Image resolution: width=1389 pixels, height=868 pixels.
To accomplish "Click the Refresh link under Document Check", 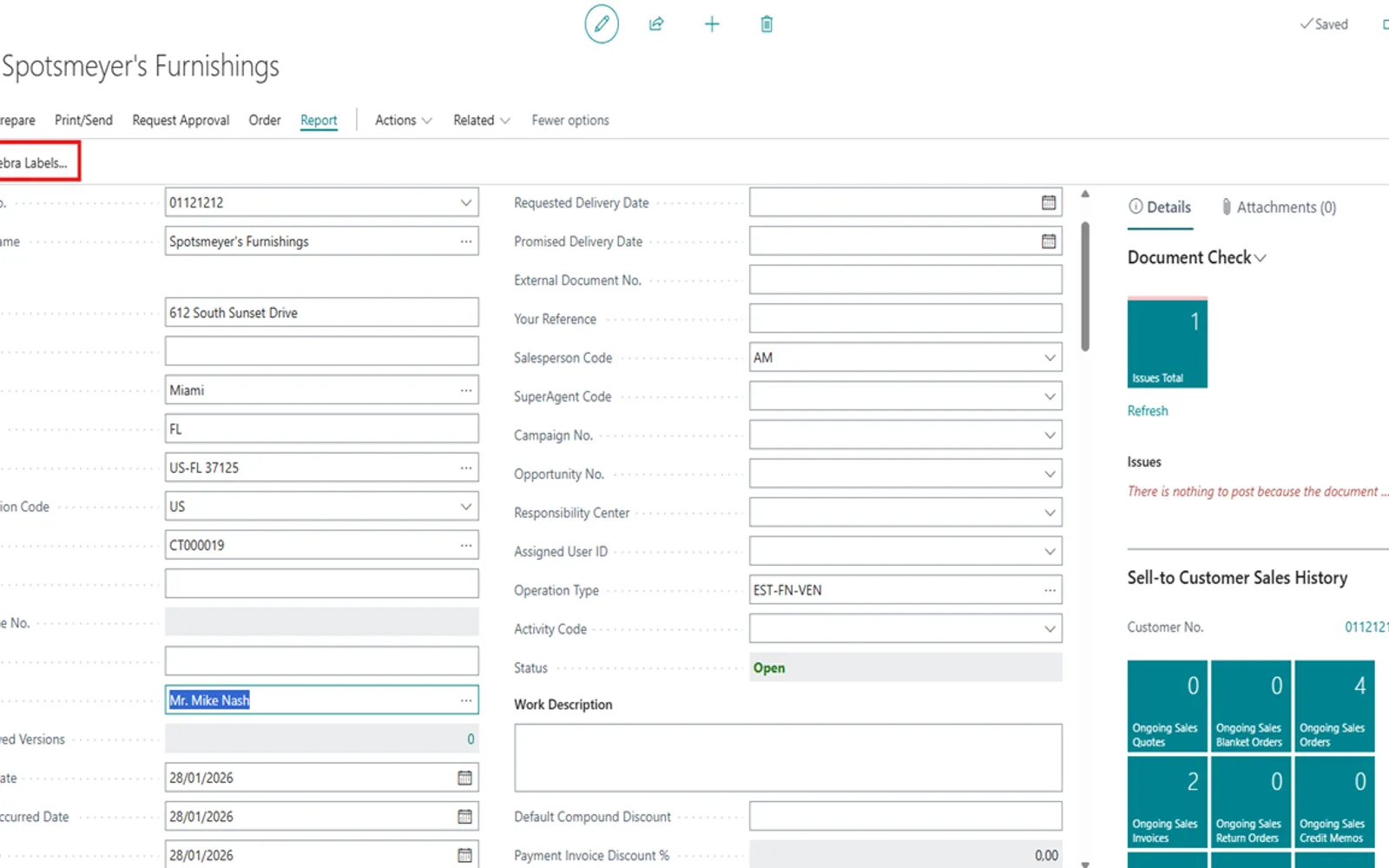I will click(1148, 411).
